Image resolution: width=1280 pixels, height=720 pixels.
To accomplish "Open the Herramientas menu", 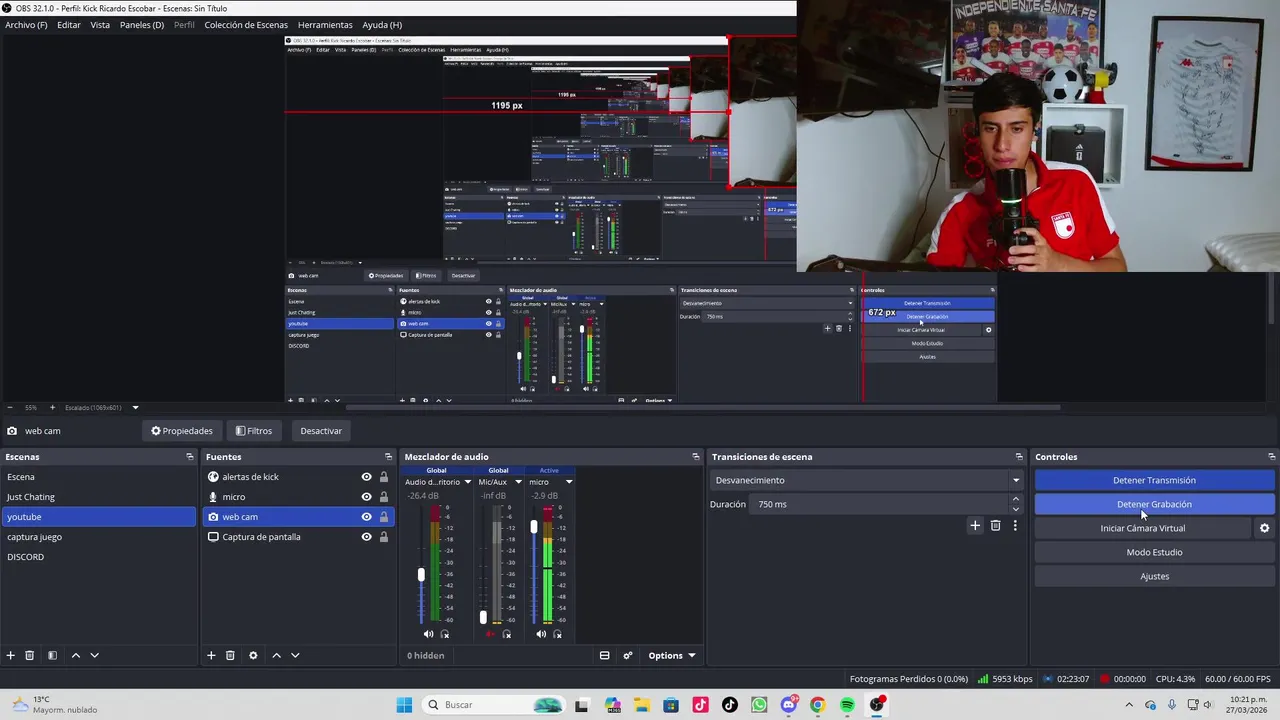I will tap(325, 25).
